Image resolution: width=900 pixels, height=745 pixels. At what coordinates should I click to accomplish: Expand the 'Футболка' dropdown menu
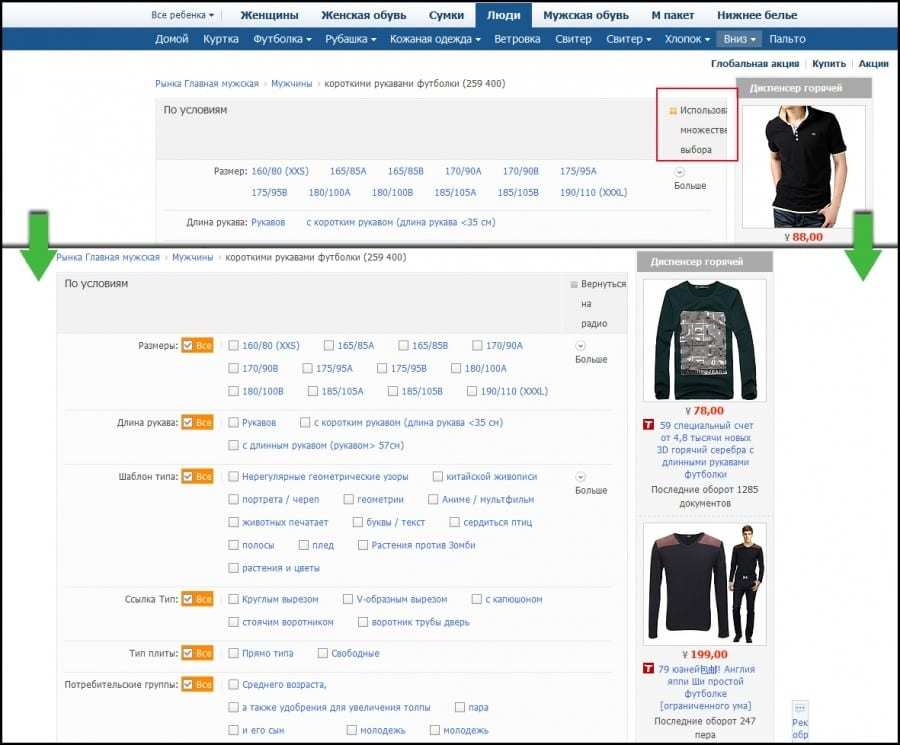(x=282, y=39)
